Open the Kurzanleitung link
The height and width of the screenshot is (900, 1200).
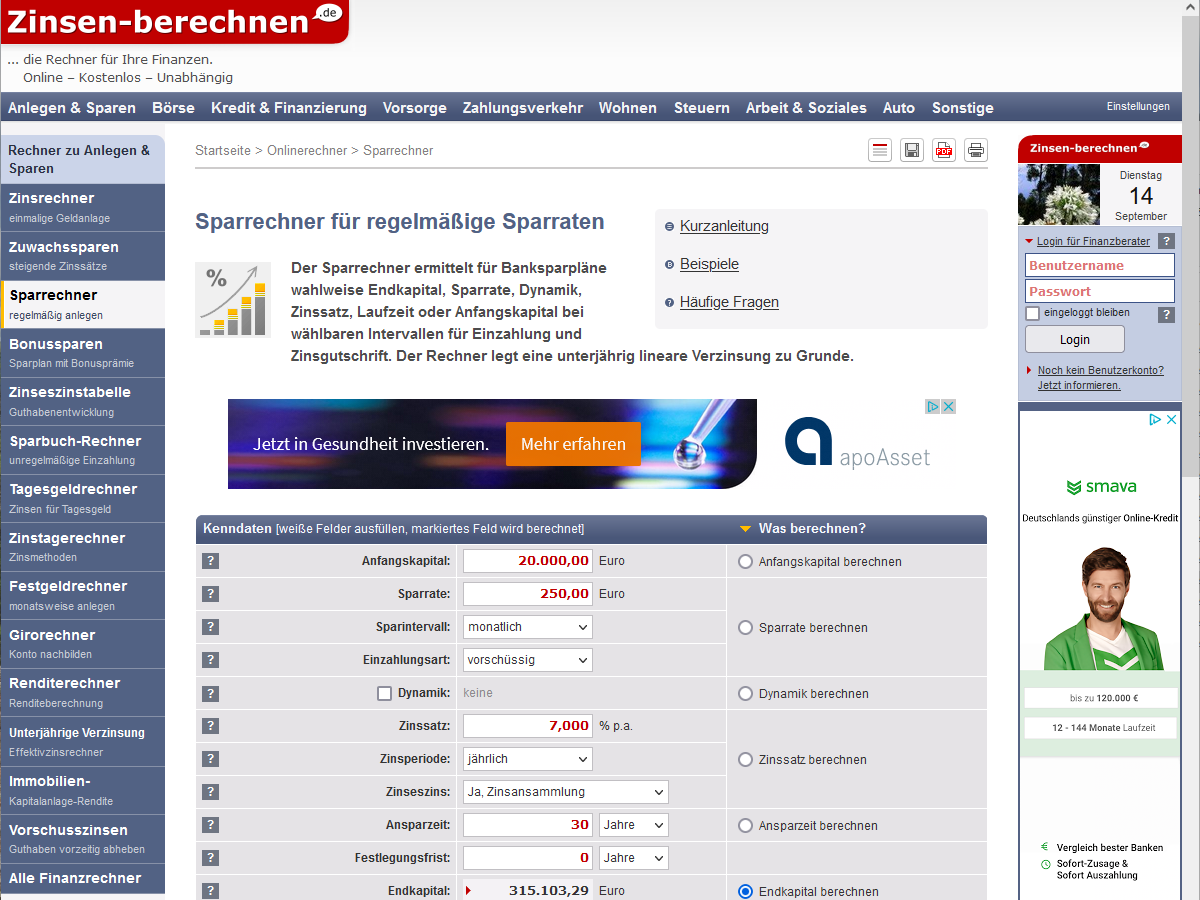click(724, 226)
